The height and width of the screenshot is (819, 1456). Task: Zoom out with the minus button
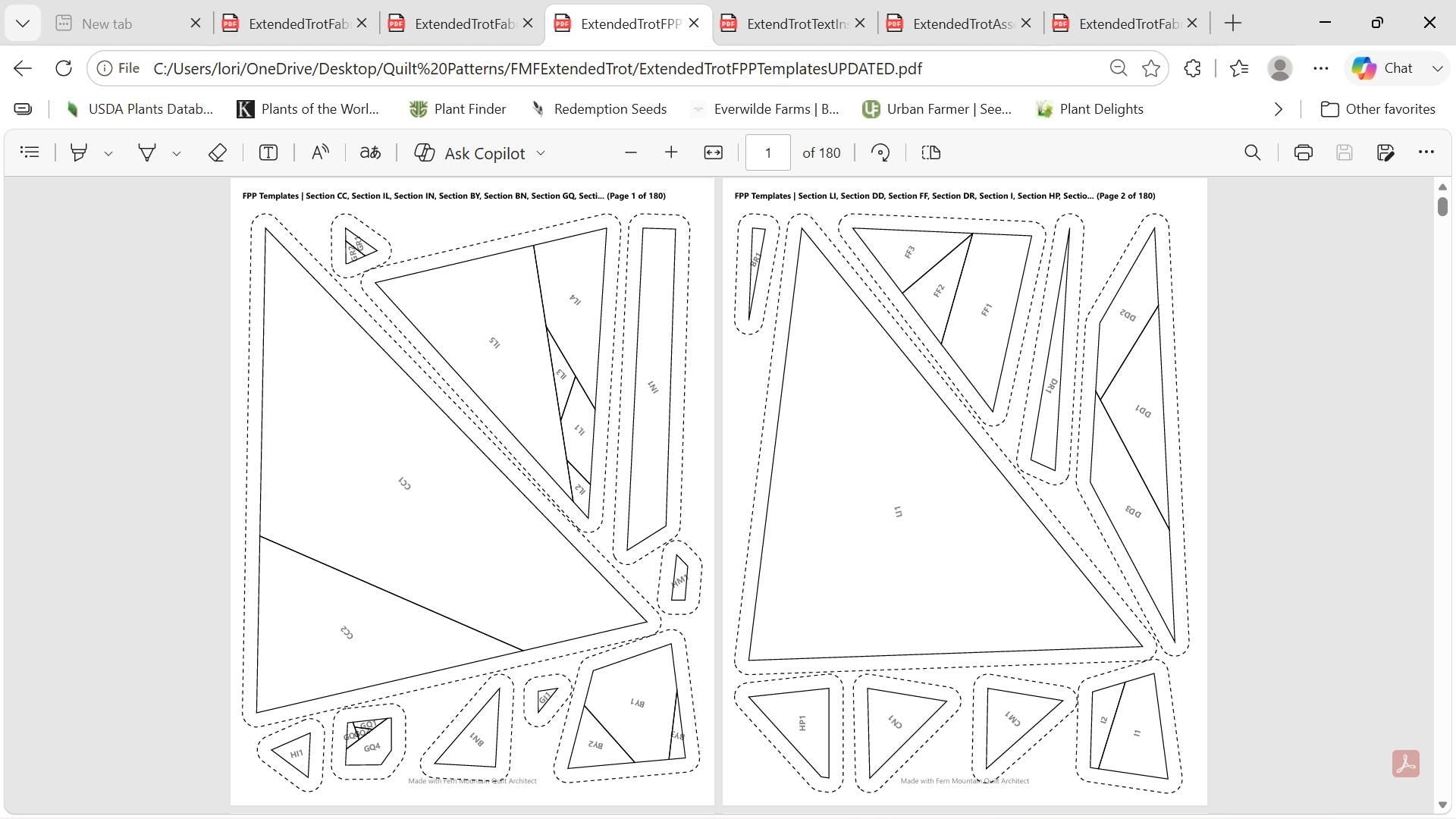631,152
